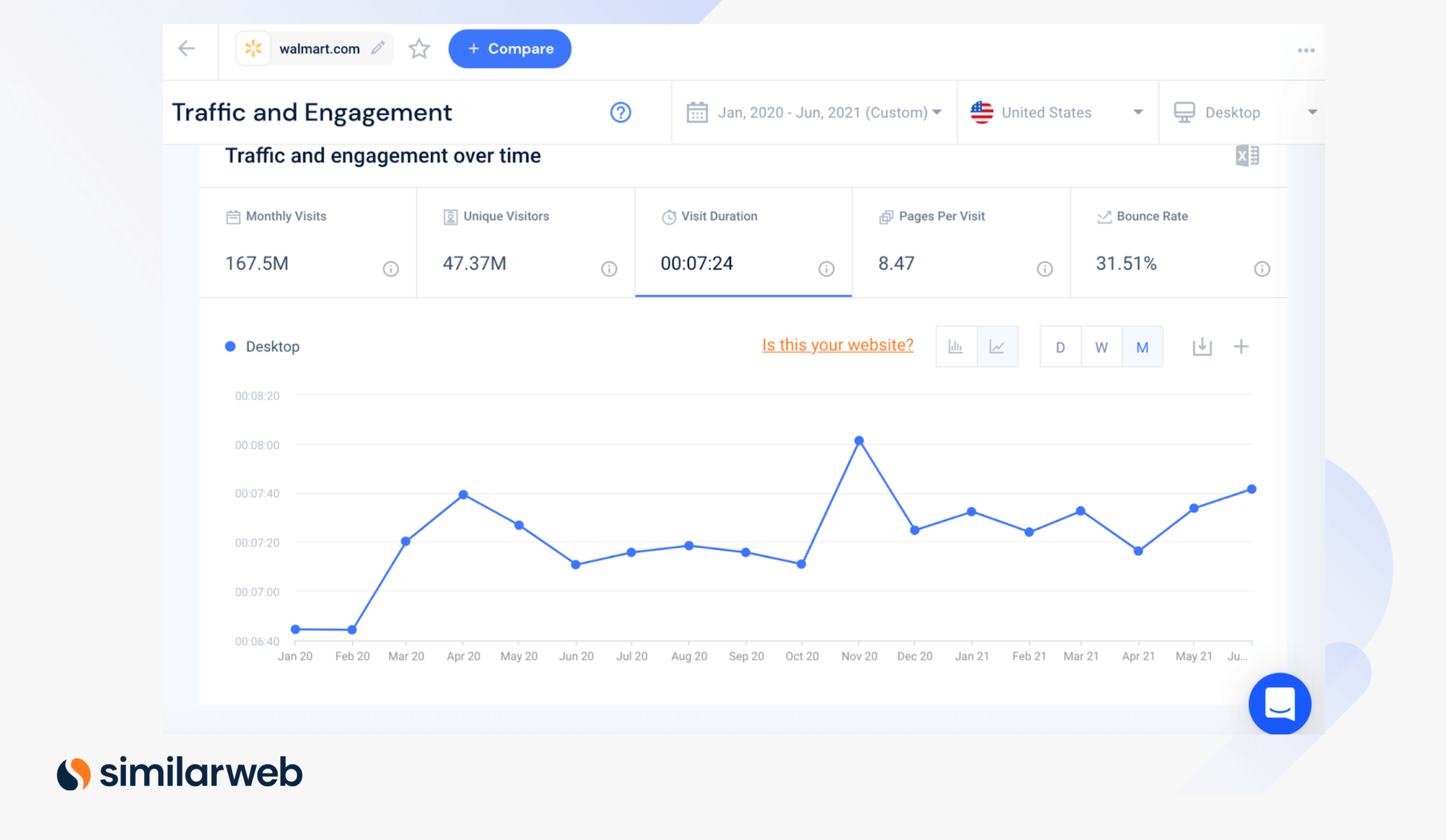Click the Sep 20 x-axis label
Screen dimensions: 1446x840
pyautogui.click(x=746, y=656)
